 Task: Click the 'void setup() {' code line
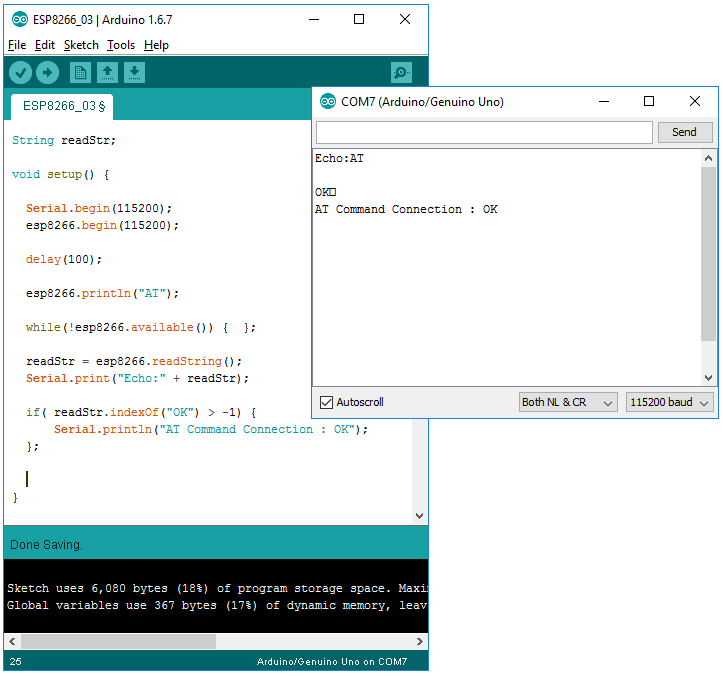(60, 175)
